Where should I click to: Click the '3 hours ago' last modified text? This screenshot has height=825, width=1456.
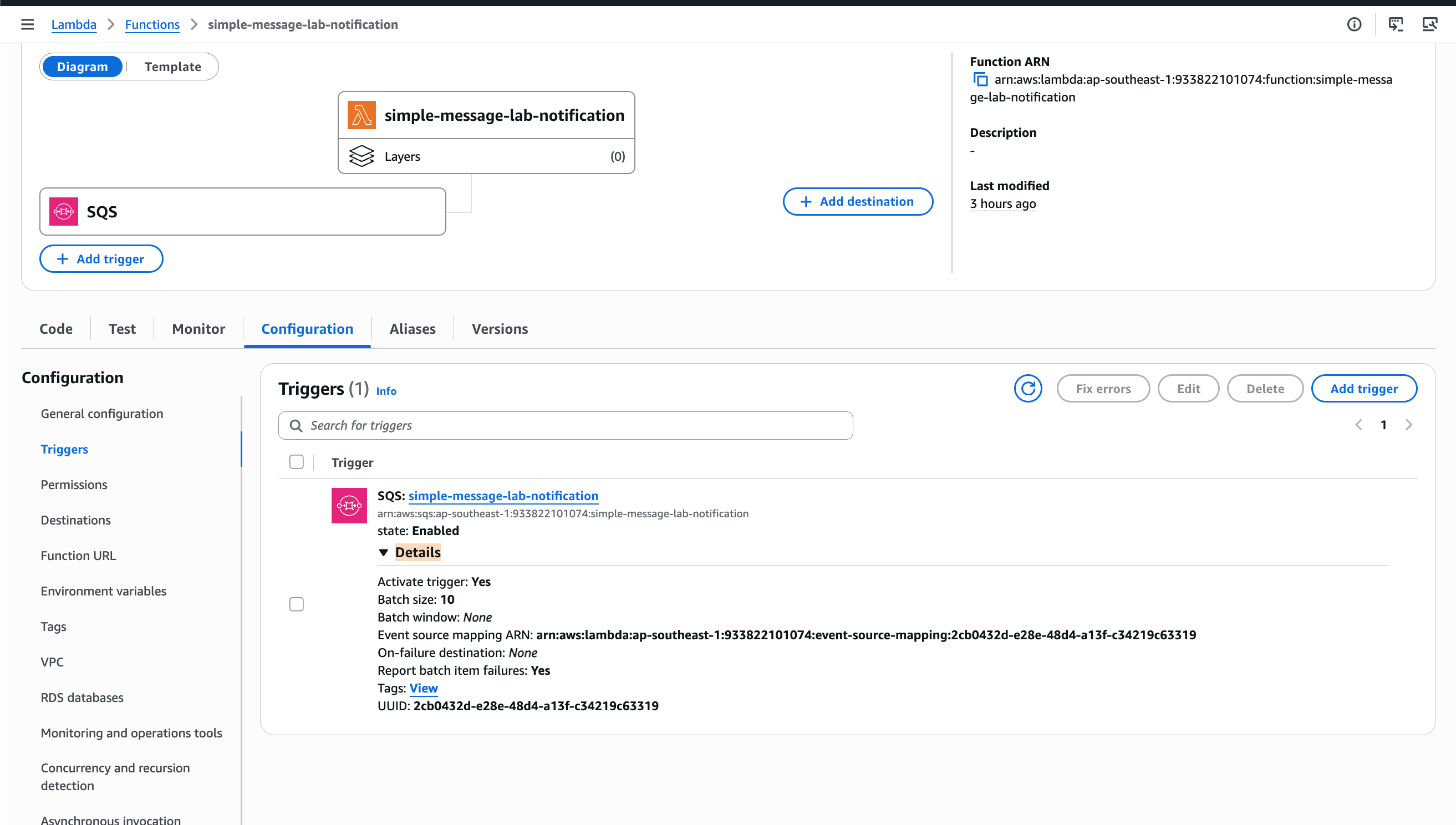pos(1003,204)
